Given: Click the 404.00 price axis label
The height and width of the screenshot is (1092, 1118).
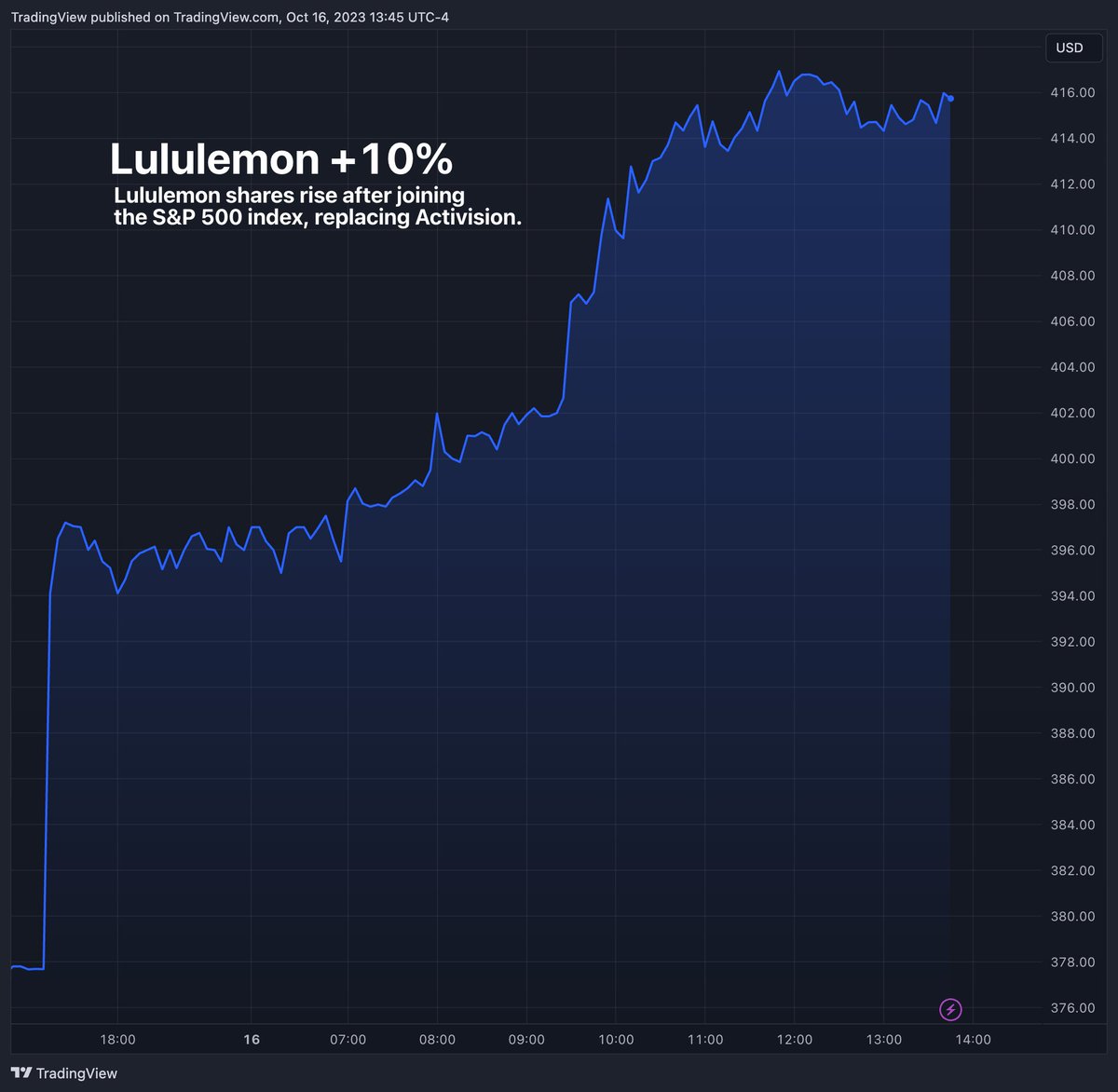Looking at the screenshot, I should 1073,367.
